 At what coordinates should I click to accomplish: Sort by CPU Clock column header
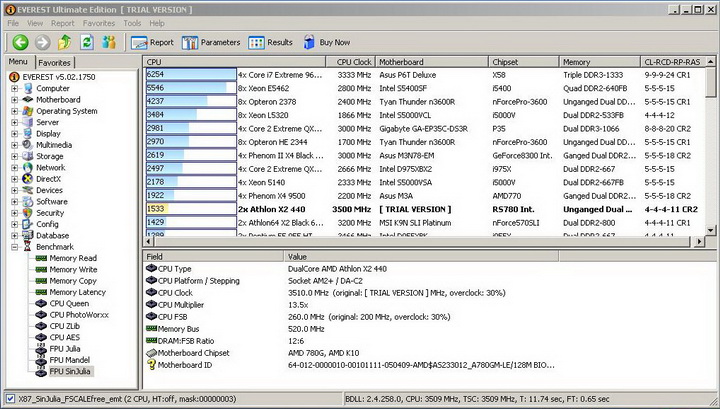[x=351, y=62]
